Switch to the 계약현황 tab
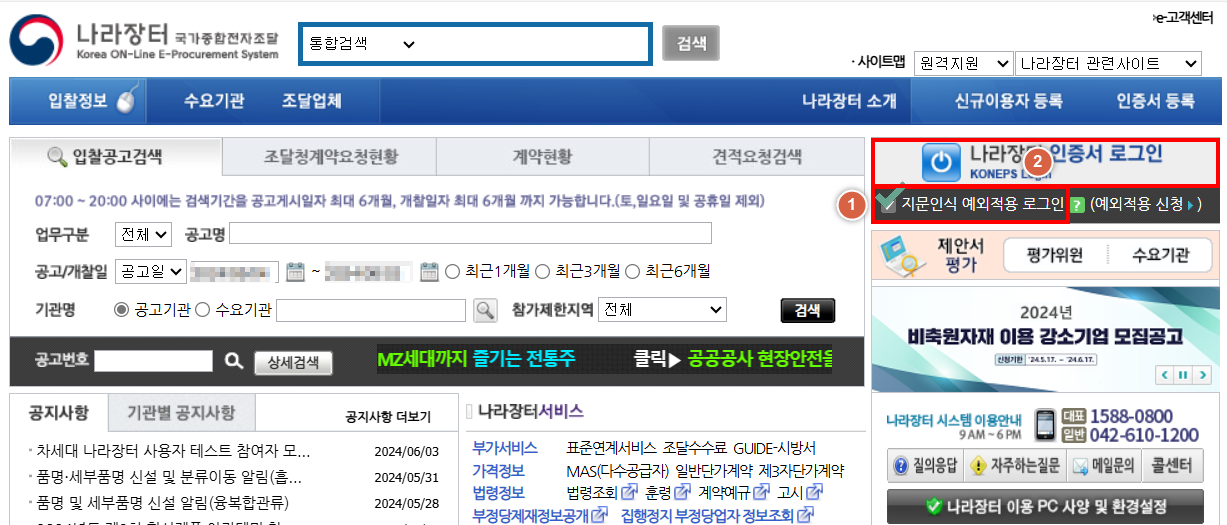The height and width of the screenshot is (525, 1227). [543, 157]
